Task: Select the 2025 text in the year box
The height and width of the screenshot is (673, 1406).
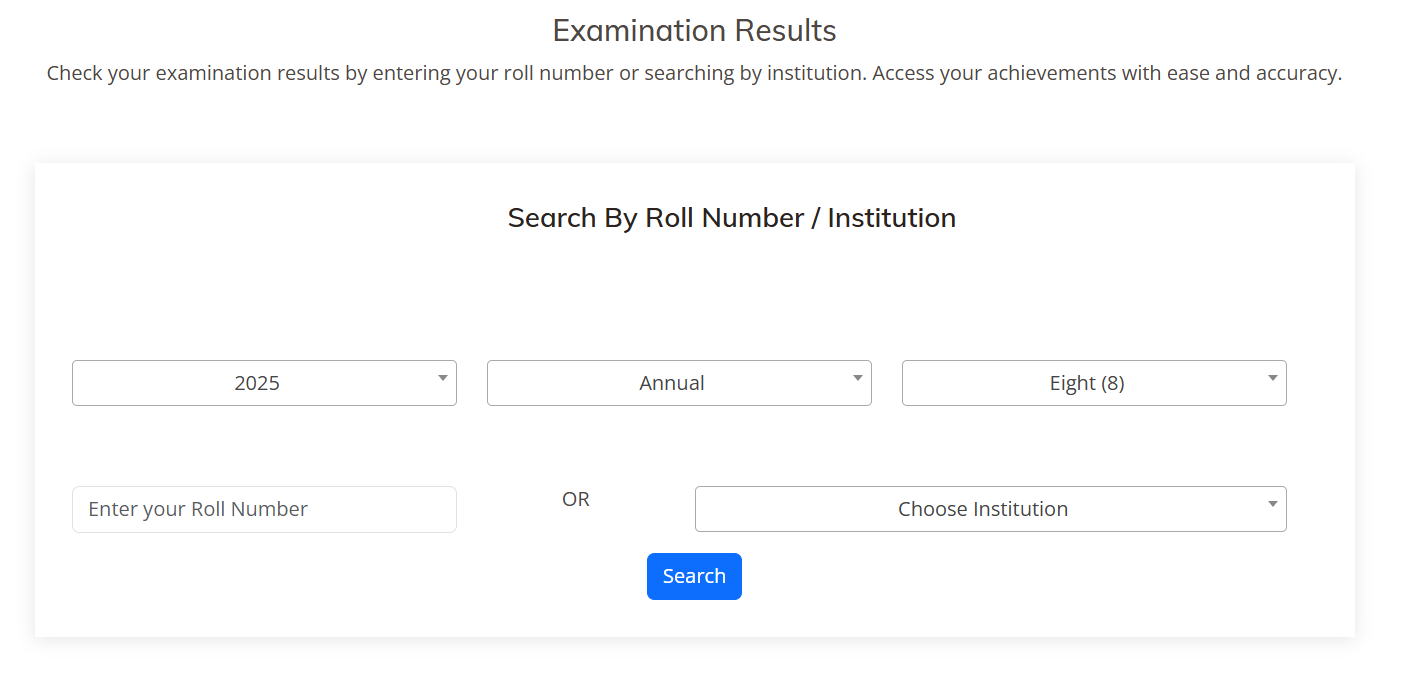Action: (x=257, y=383)
